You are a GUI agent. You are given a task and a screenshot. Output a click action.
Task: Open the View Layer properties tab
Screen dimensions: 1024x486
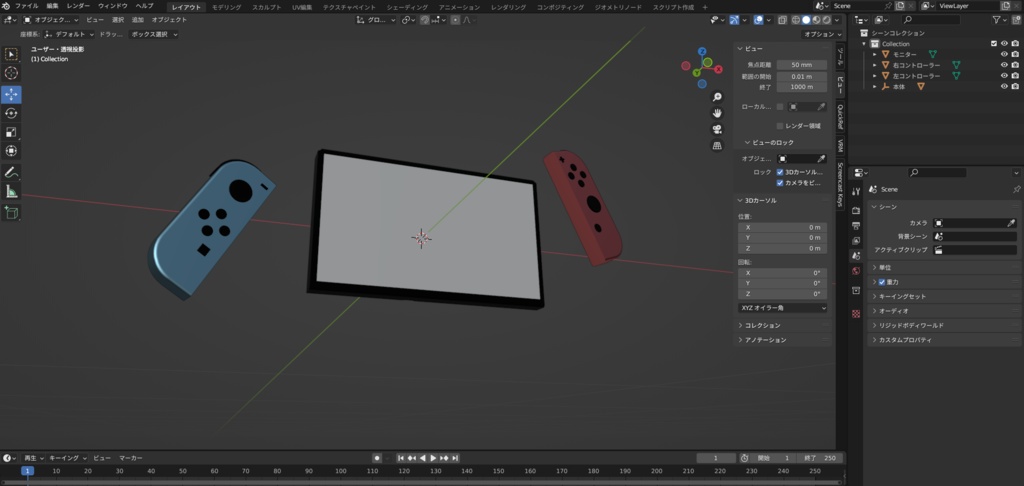(x=856, y=240)
